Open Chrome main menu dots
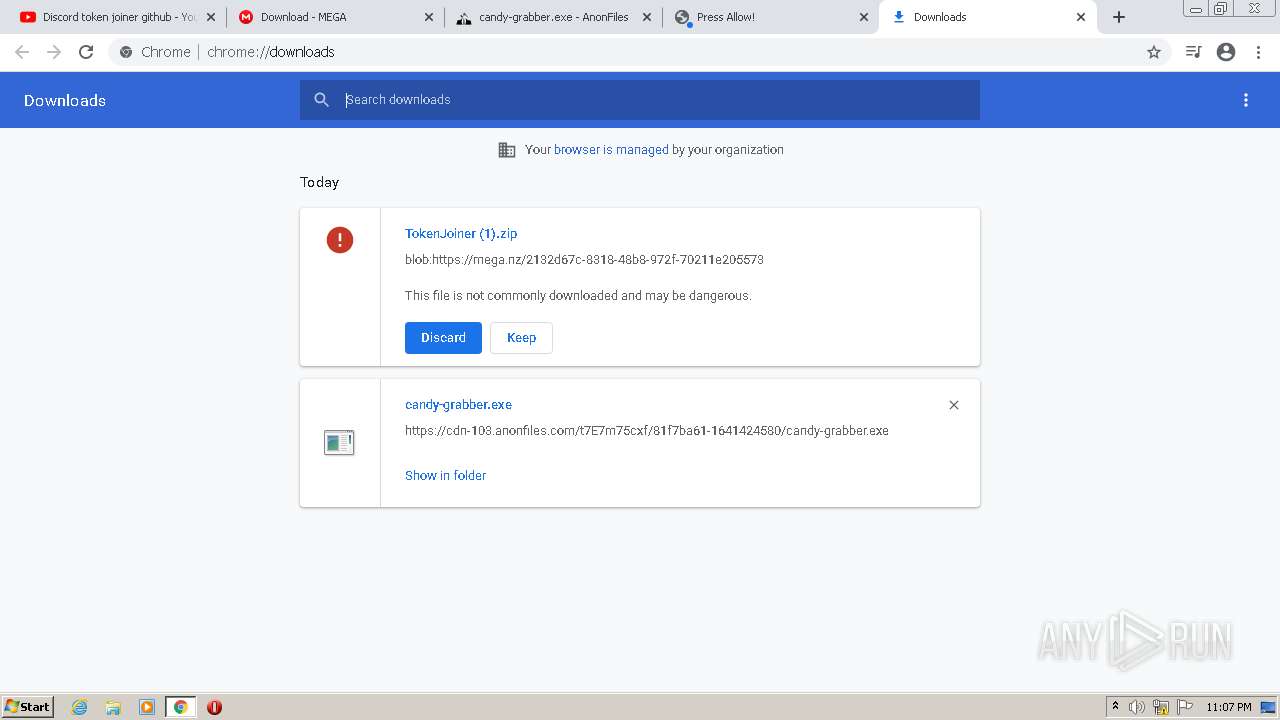This screenshot has height=720, width=1280. (x=1258, y=52)
